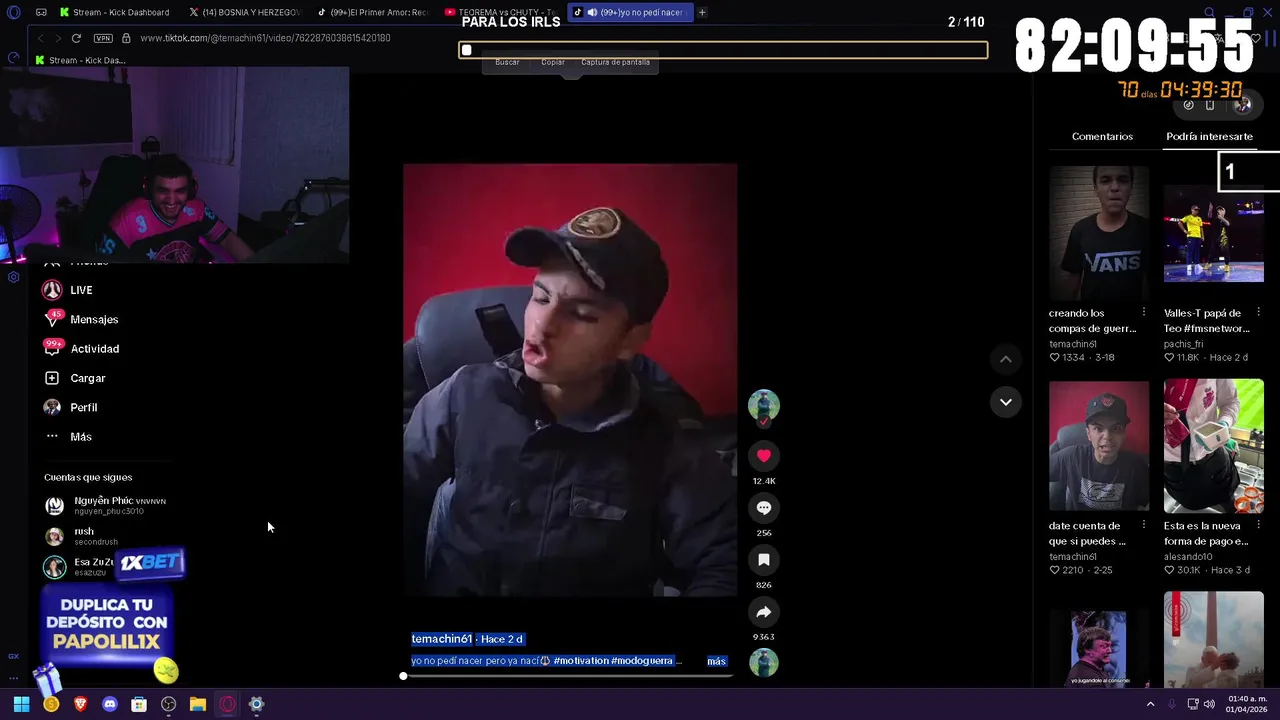Viewport: 1280px width, 720px height.
Task: Open a new browser tab with plus
Action: click(702, 12)
